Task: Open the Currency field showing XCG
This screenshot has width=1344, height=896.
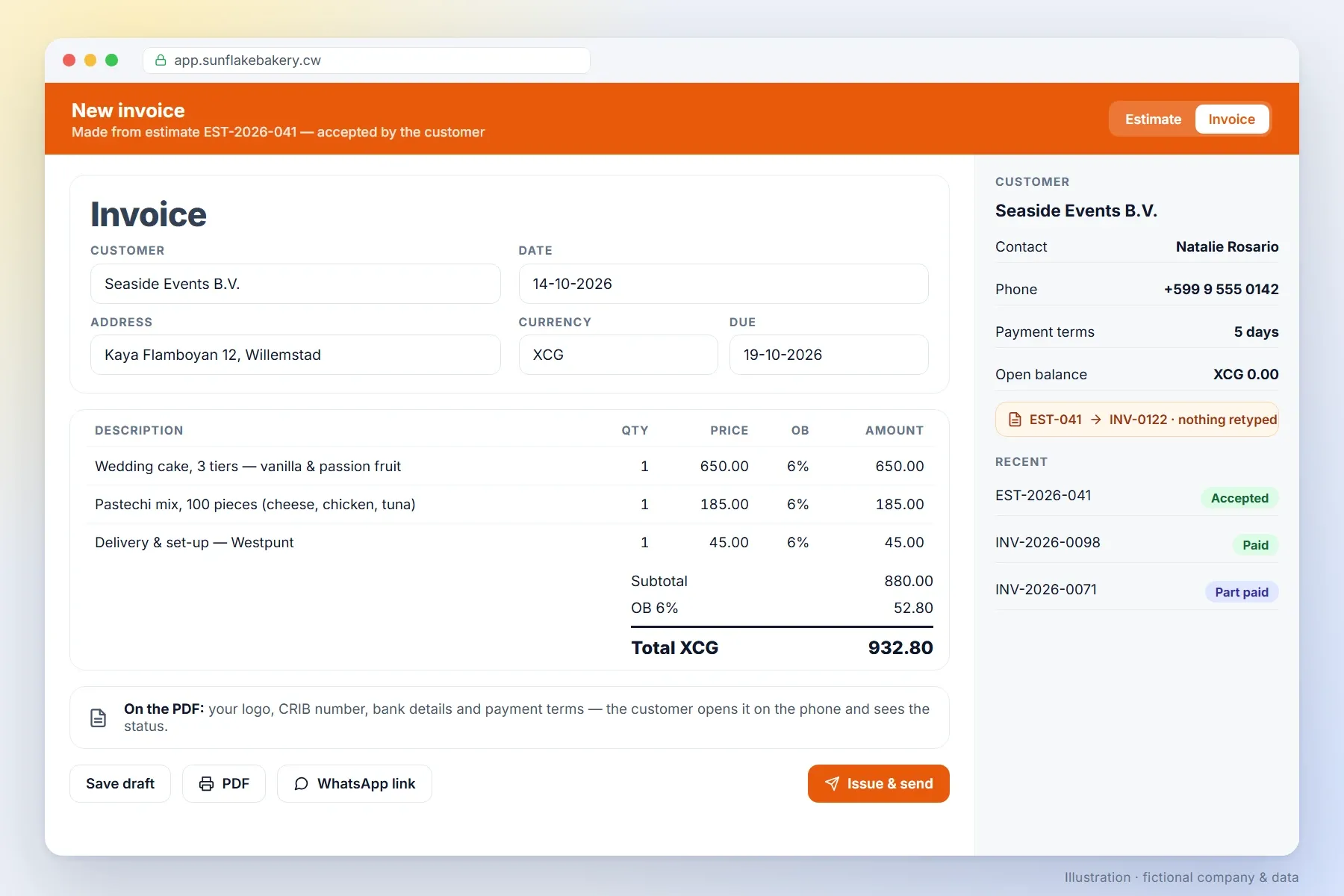Action: pos(618,355)
